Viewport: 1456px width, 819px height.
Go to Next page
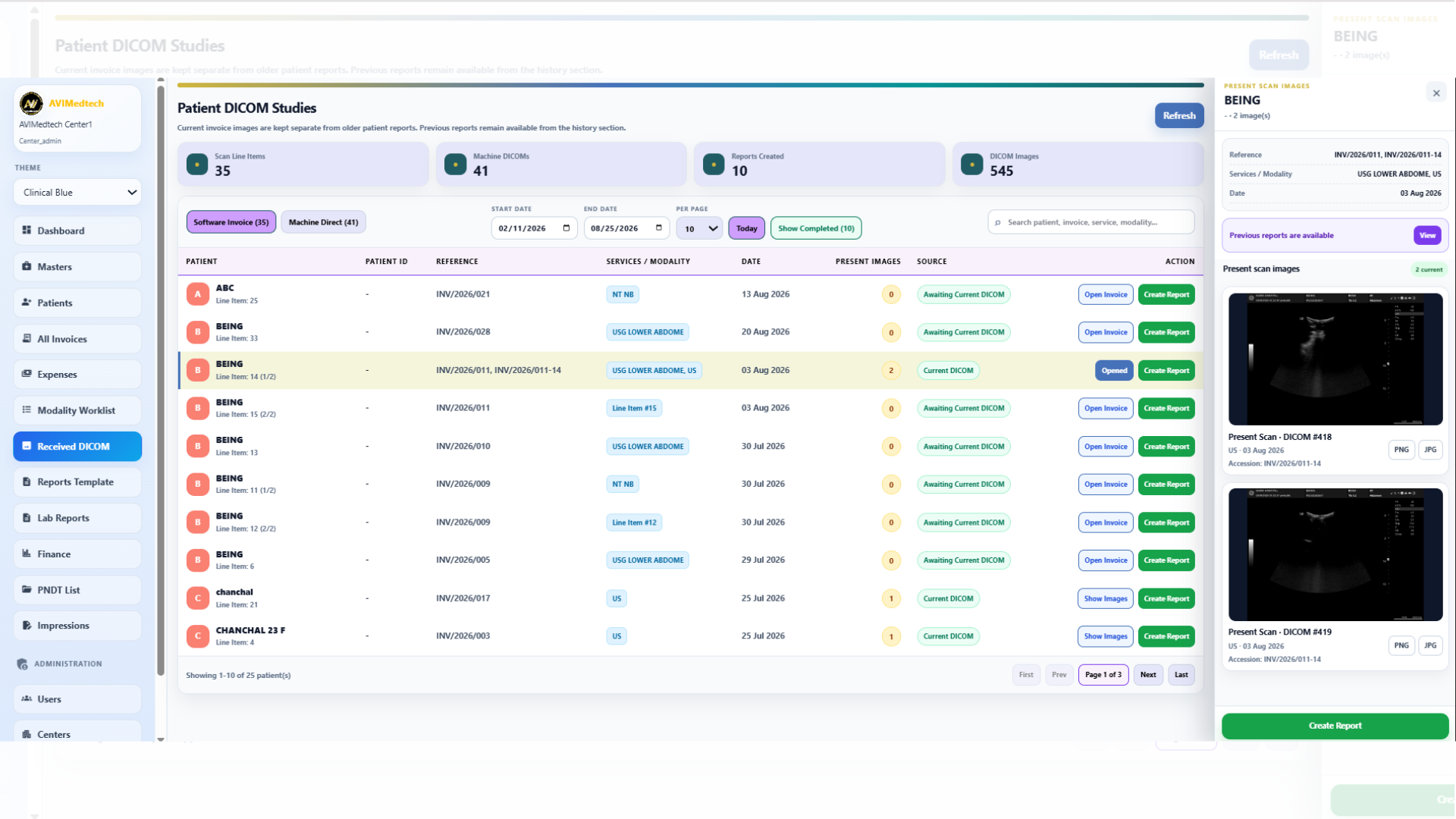coord(1148,675)
